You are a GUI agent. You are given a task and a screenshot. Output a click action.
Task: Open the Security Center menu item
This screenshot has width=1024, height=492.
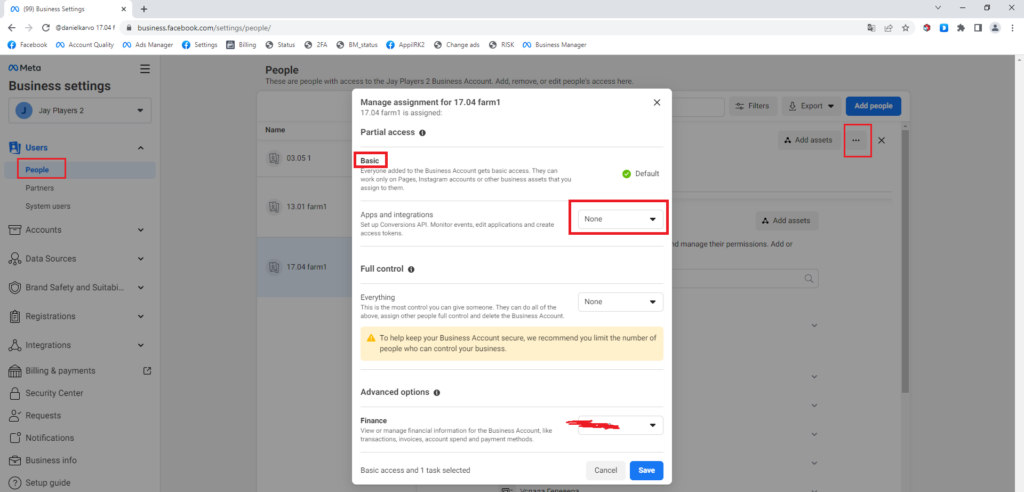(x=54, y=393)
